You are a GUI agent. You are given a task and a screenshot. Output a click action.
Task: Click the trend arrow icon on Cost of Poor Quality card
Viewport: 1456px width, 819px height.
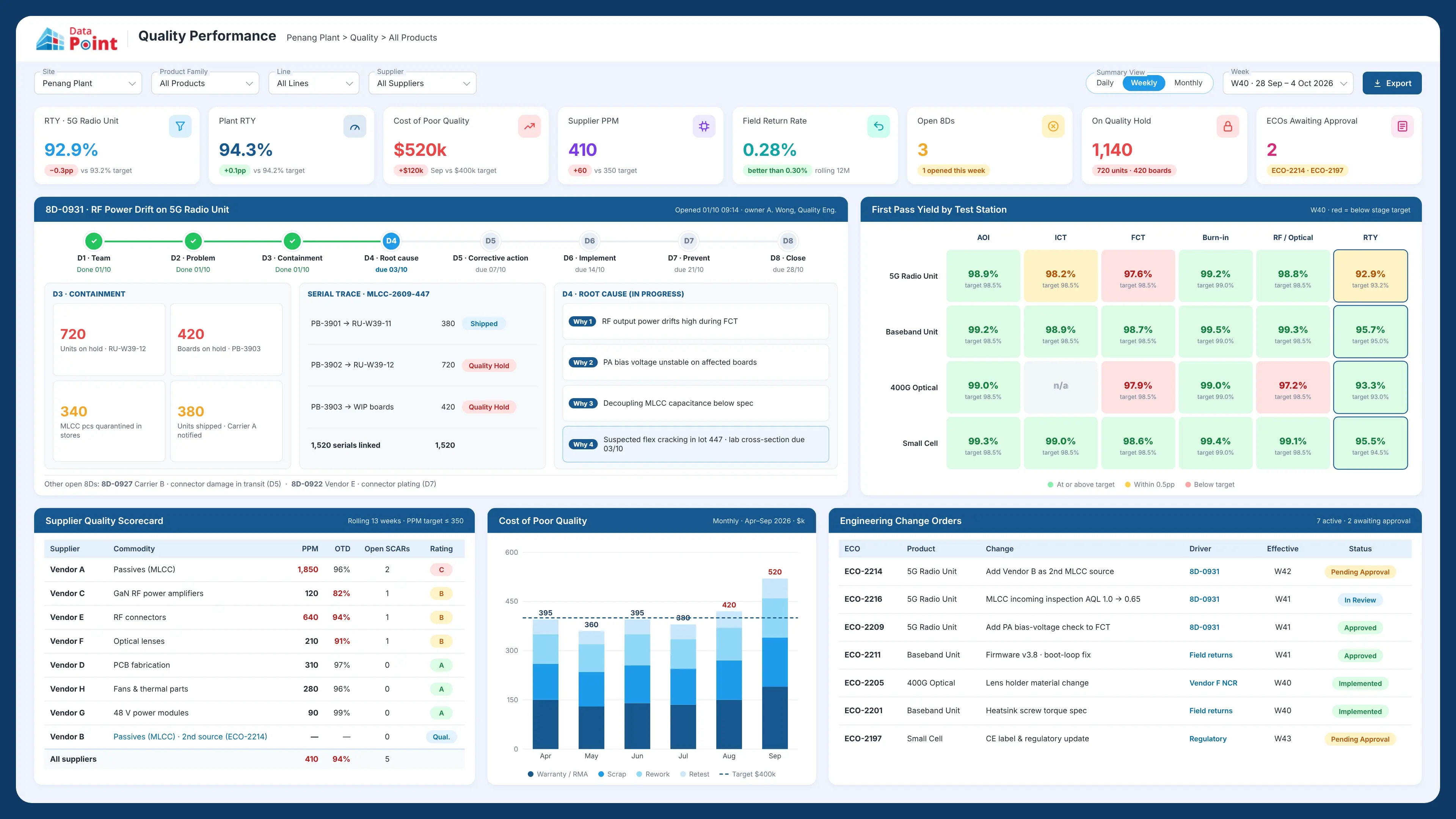tap(529, 126)
